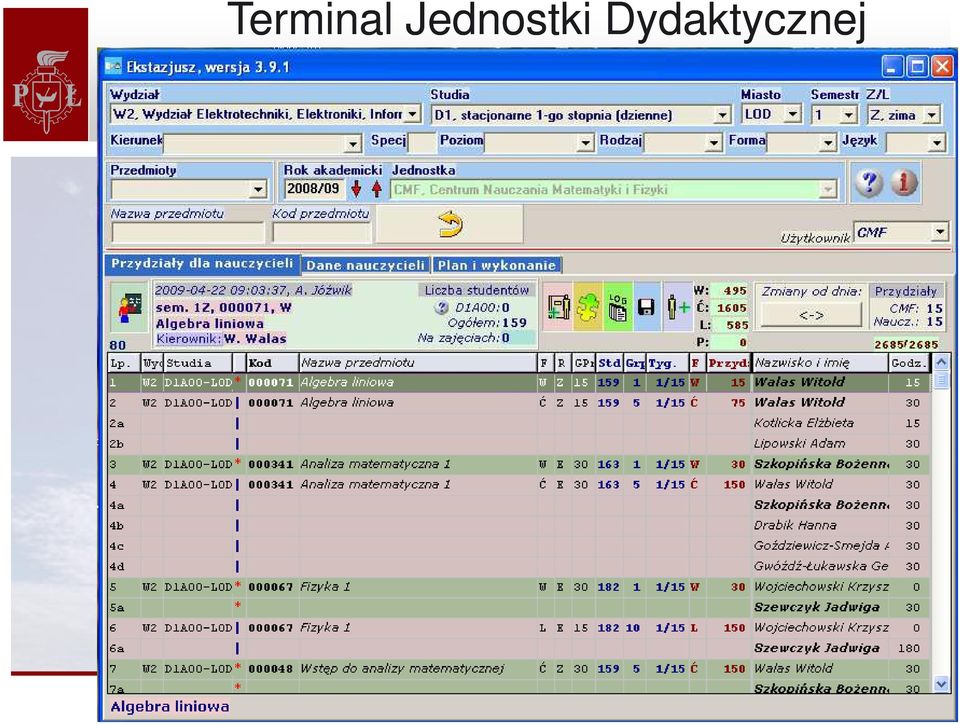Viewport: 960px width, 724px height.
Task: Click the green puzzle piece icon
Action: (x=588, y=307)
